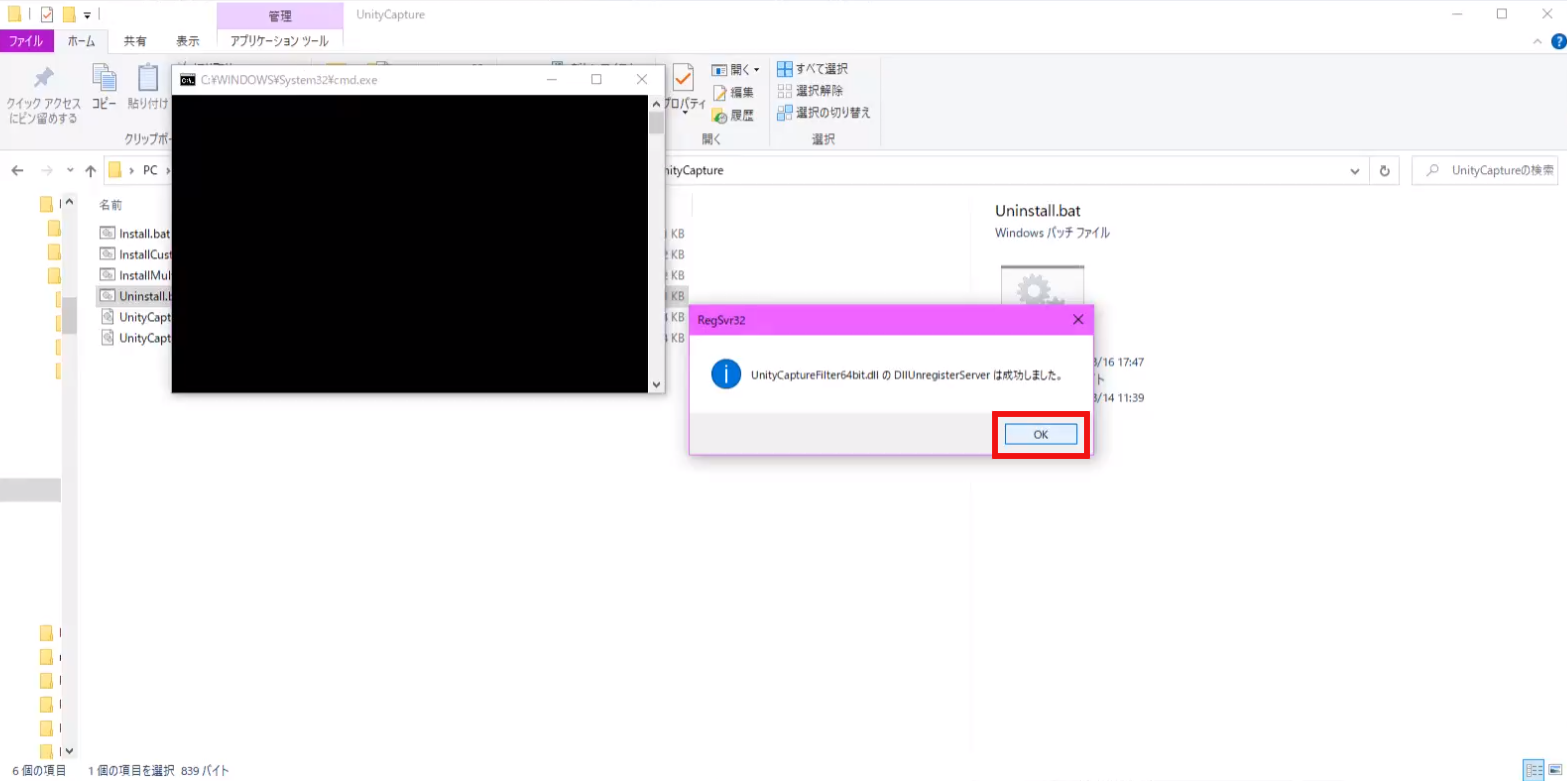Viewport: 1567px width, 781px height.
Task: Maximize the UnityCapture Explorer window
Action: click(1502, 14)
